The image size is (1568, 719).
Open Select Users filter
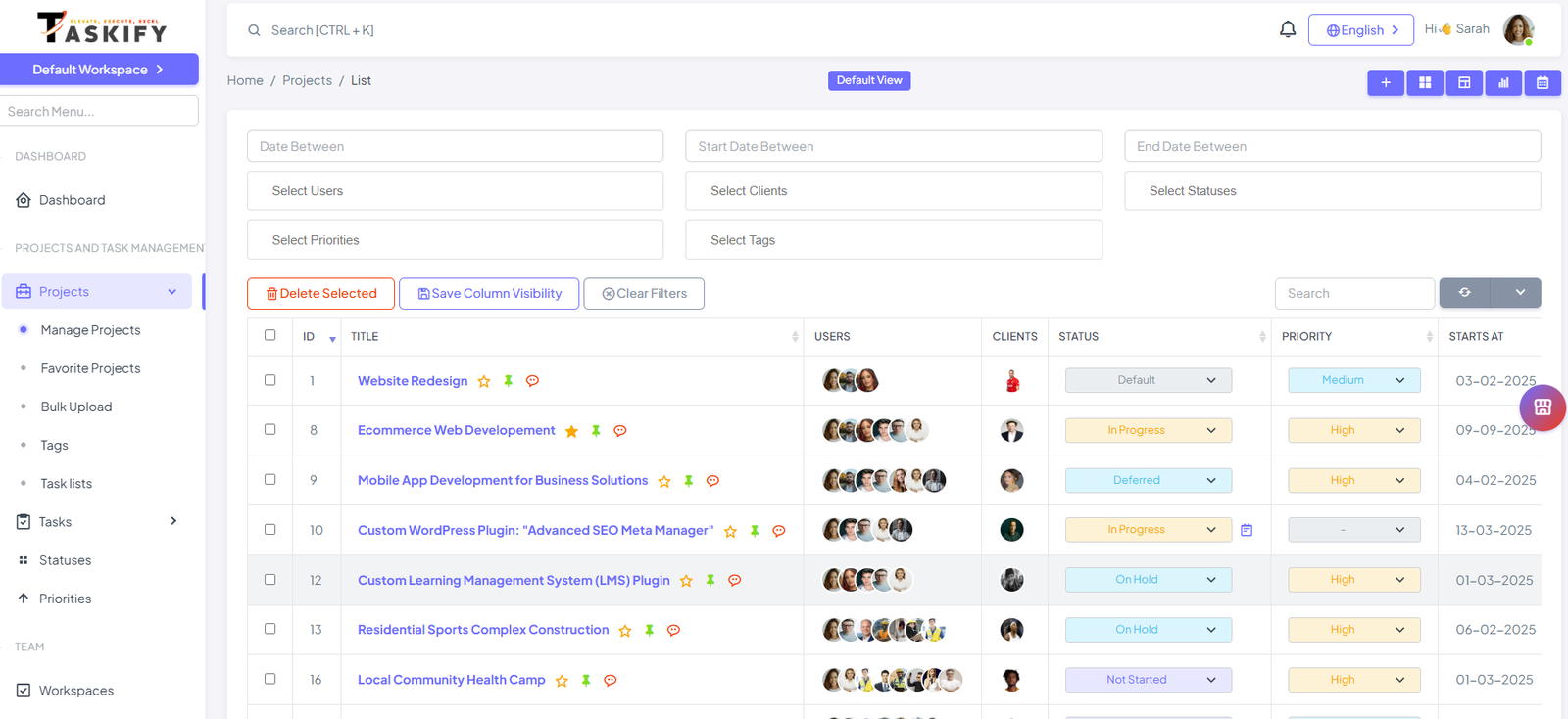[455, 191]
